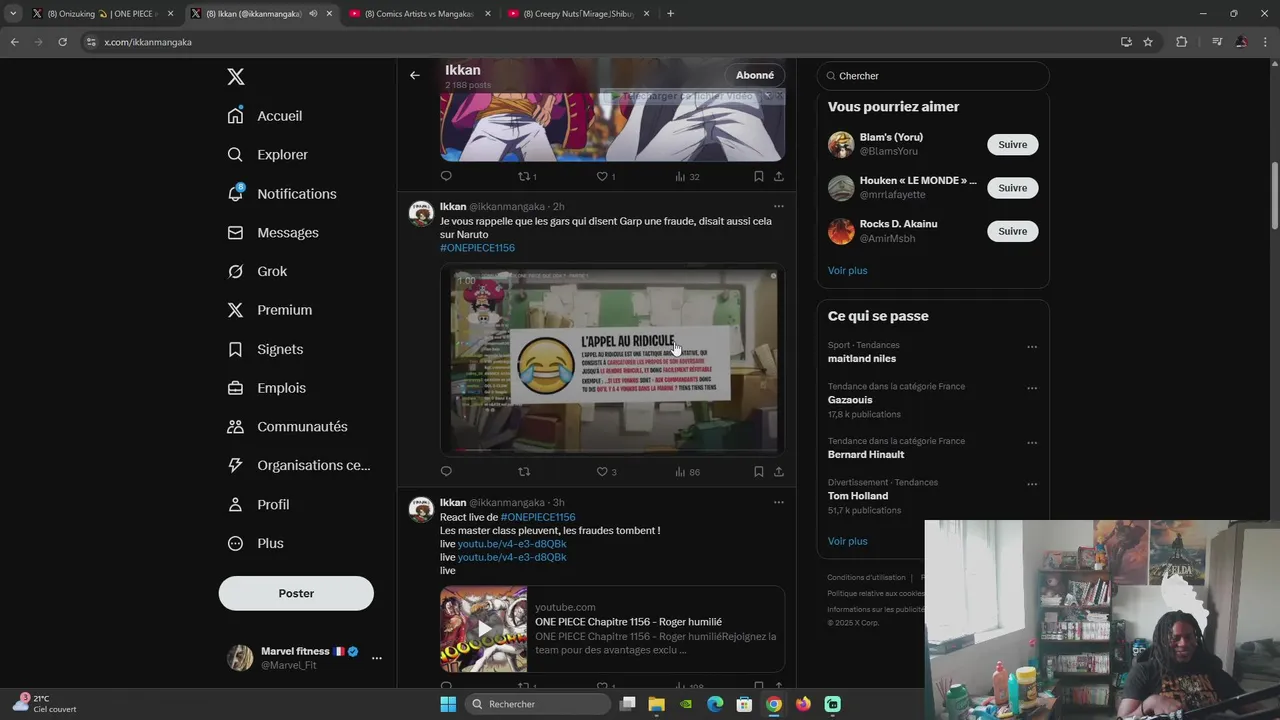
Task: Open a new browser tab
Action: [x=670, y=14]
